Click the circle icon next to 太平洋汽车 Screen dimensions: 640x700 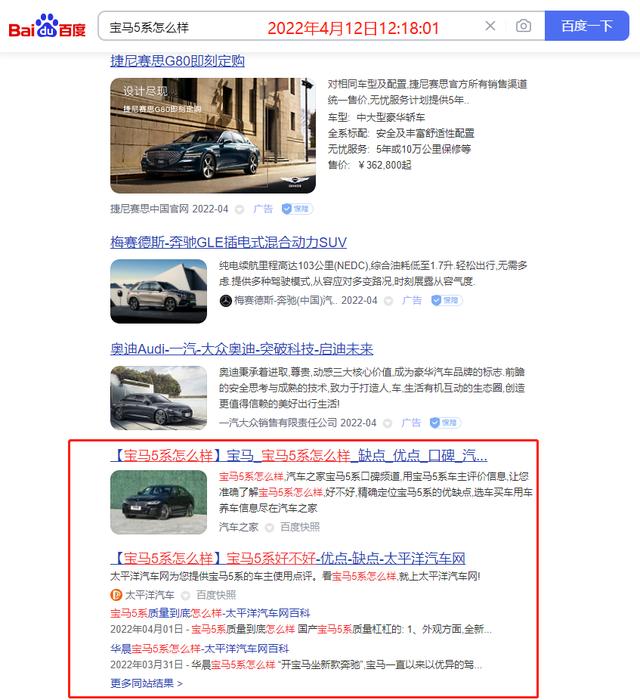(185, 596)
